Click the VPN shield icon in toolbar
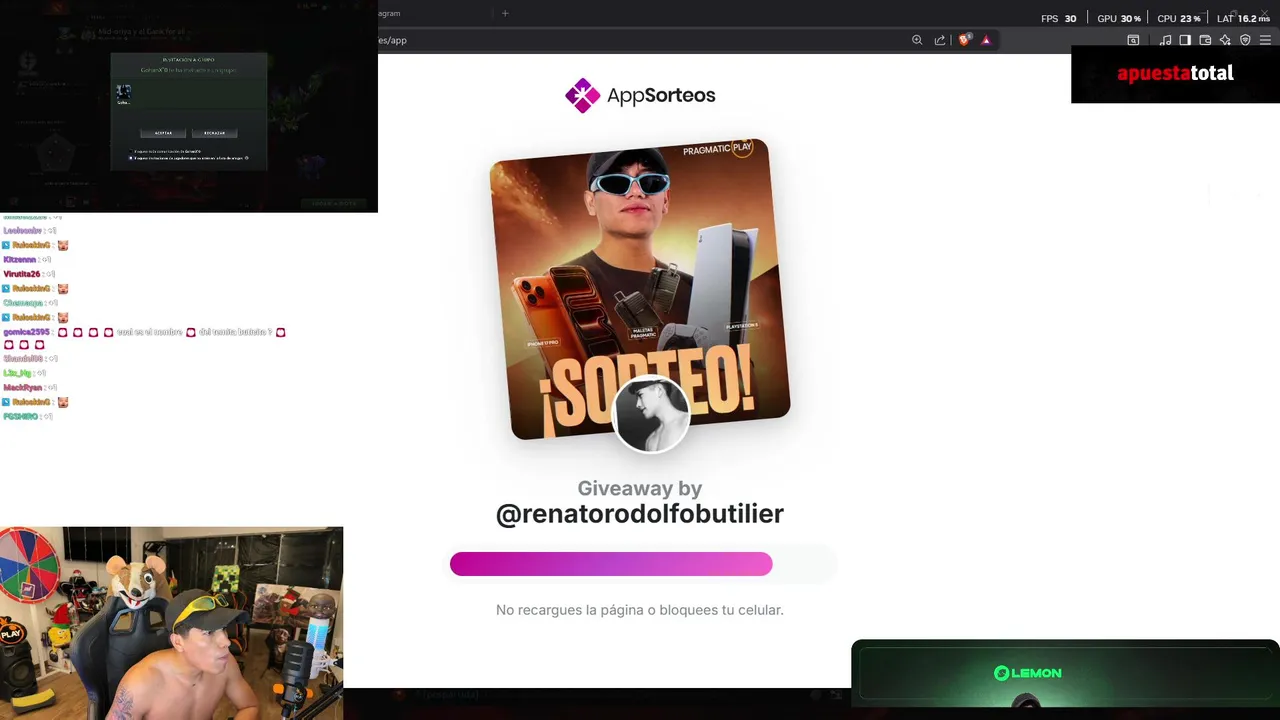Image resolution: width=1280 pixels, height=720 pixels. [1245, 40]
